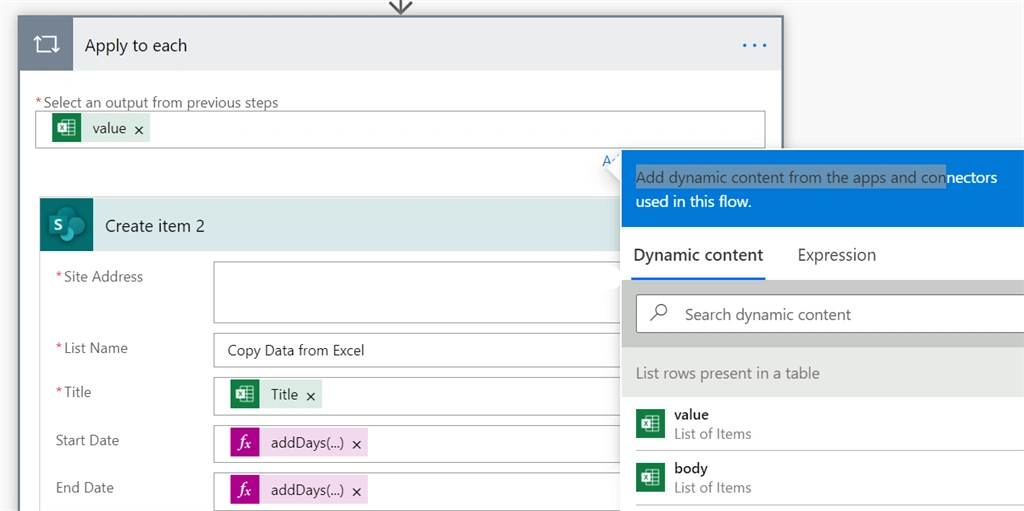
Task: Click the Apply to each loop icon
Action: [x=46, y=44]
